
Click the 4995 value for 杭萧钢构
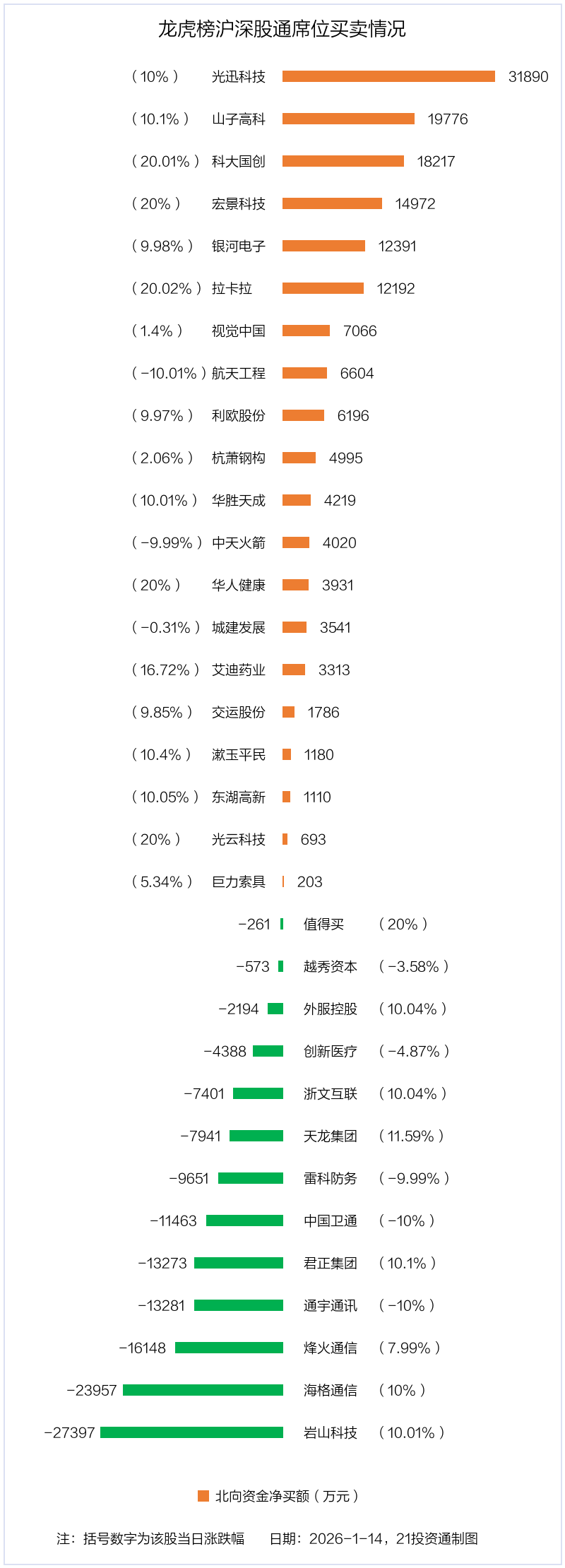pos(345,458)
